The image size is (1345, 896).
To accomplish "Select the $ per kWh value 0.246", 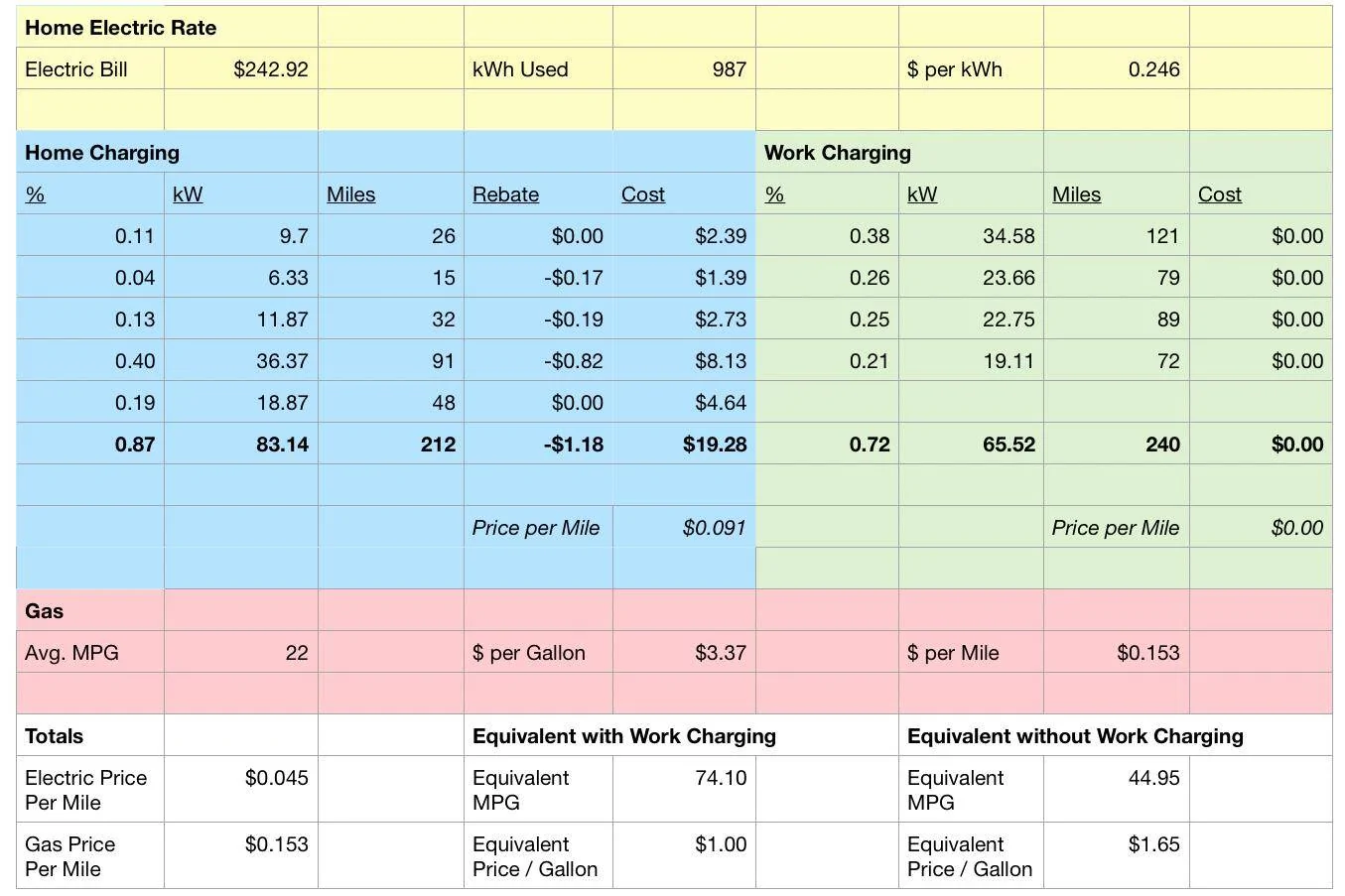I will (x=1117, y=69).
